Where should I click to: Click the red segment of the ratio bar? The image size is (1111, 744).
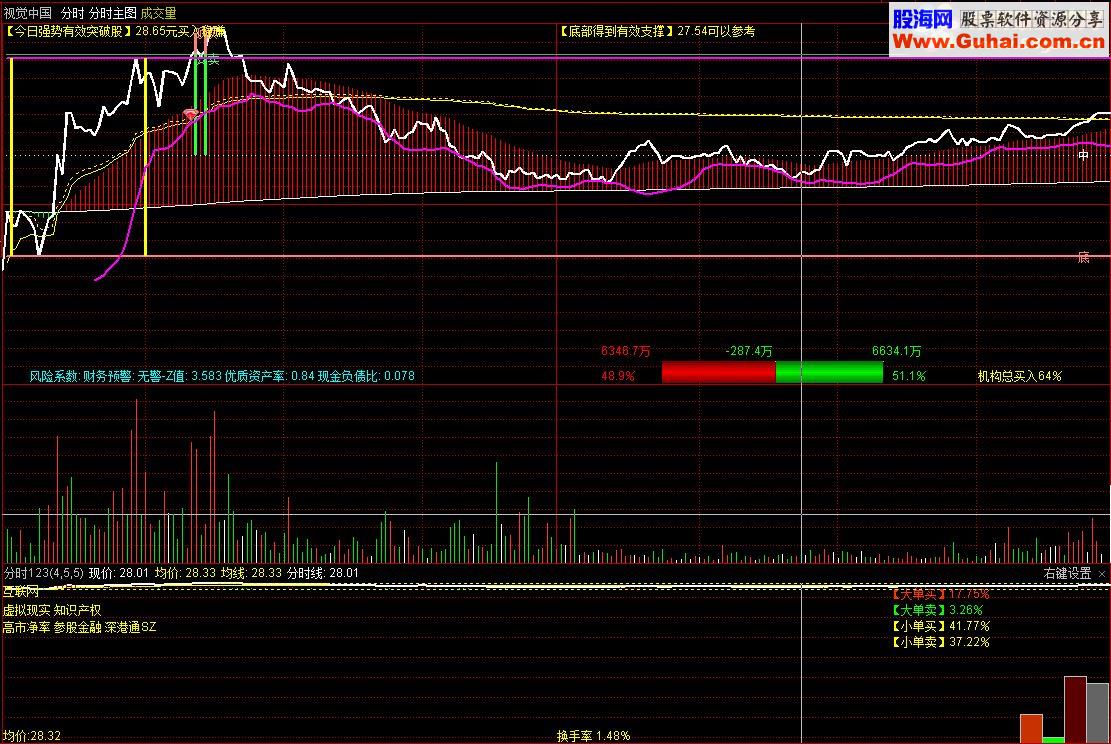click(718, 372)
